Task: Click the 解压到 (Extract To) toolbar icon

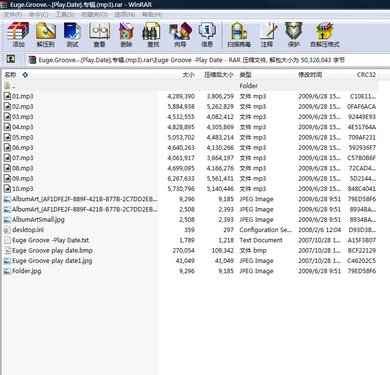Action: point(46,34)
